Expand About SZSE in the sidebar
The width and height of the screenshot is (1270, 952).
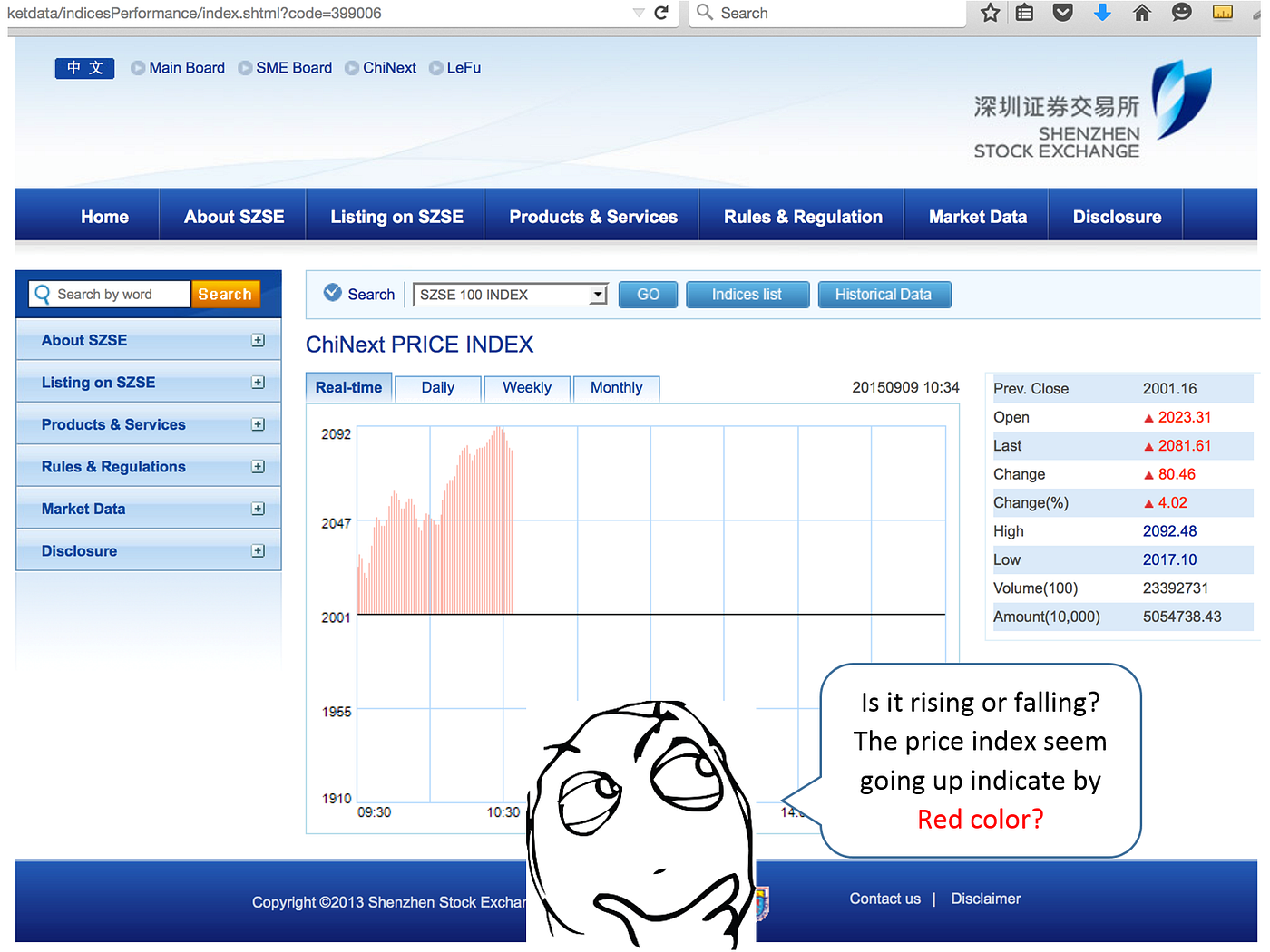pos(258,340)
